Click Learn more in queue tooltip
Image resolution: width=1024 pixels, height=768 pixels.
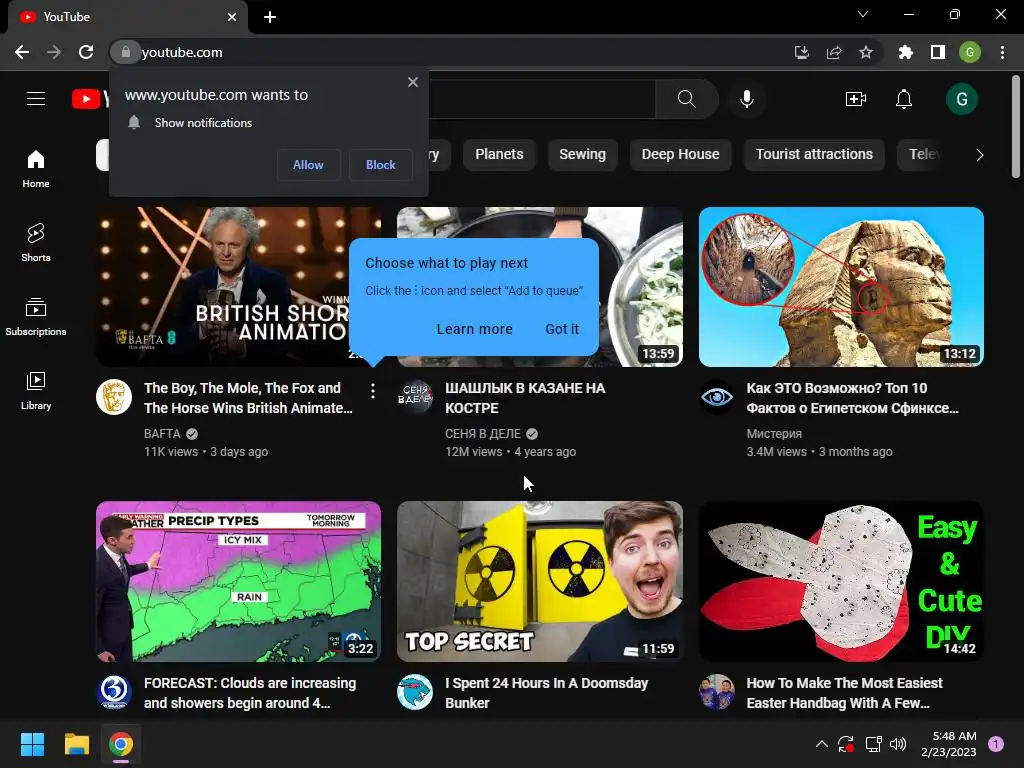(x=474, y=329)
